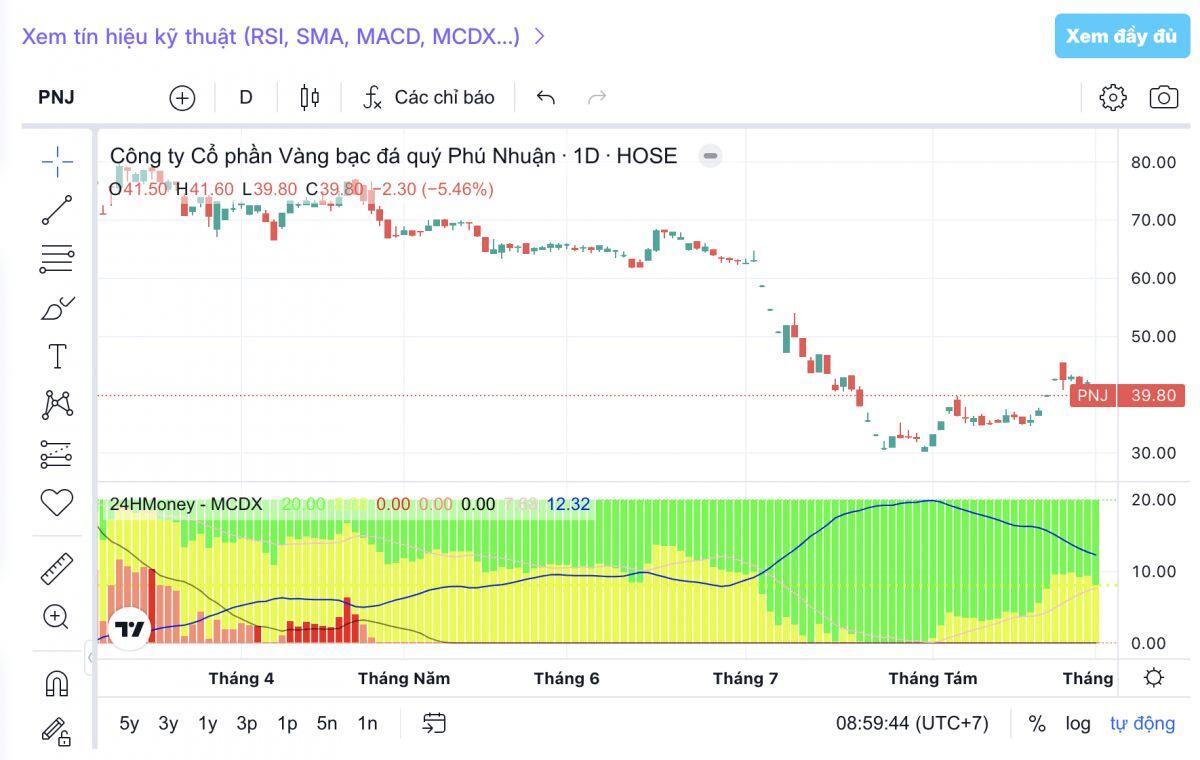Open the chart patterns tool
The width and height of the screenshot is (1200, 760).
[x=57, y=405]
